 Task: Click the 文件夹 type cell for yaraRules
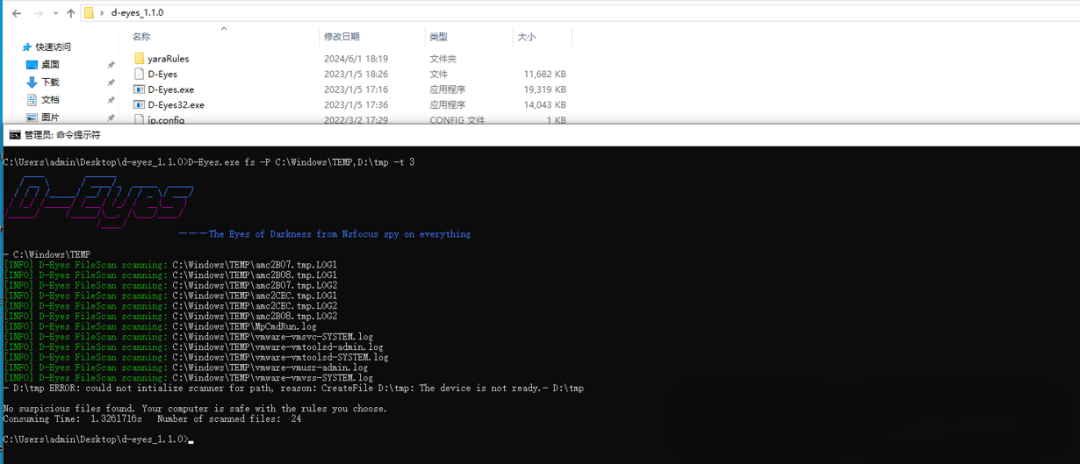[x=443, y=59]
